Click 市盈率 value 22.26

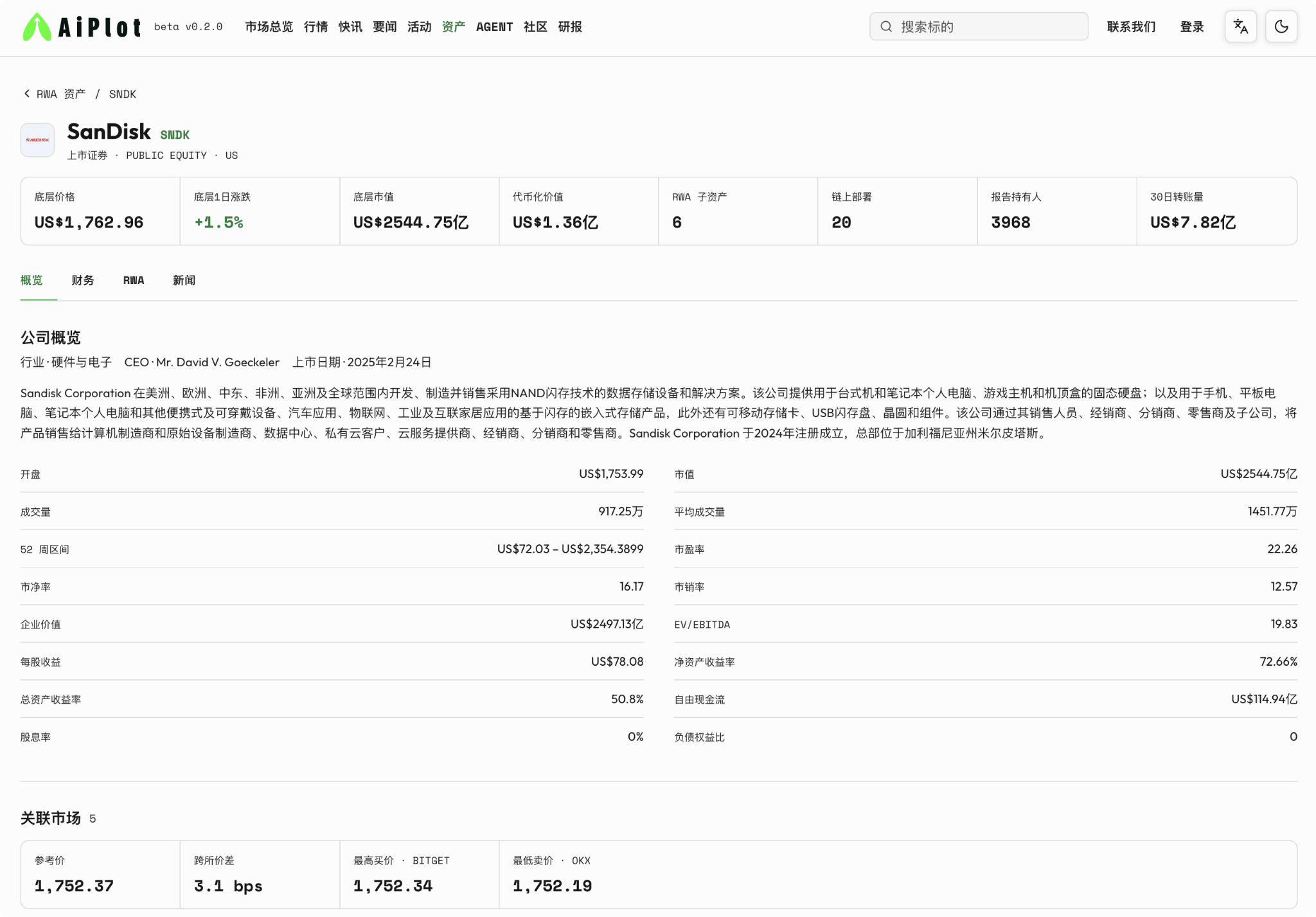pos(1282,549)
